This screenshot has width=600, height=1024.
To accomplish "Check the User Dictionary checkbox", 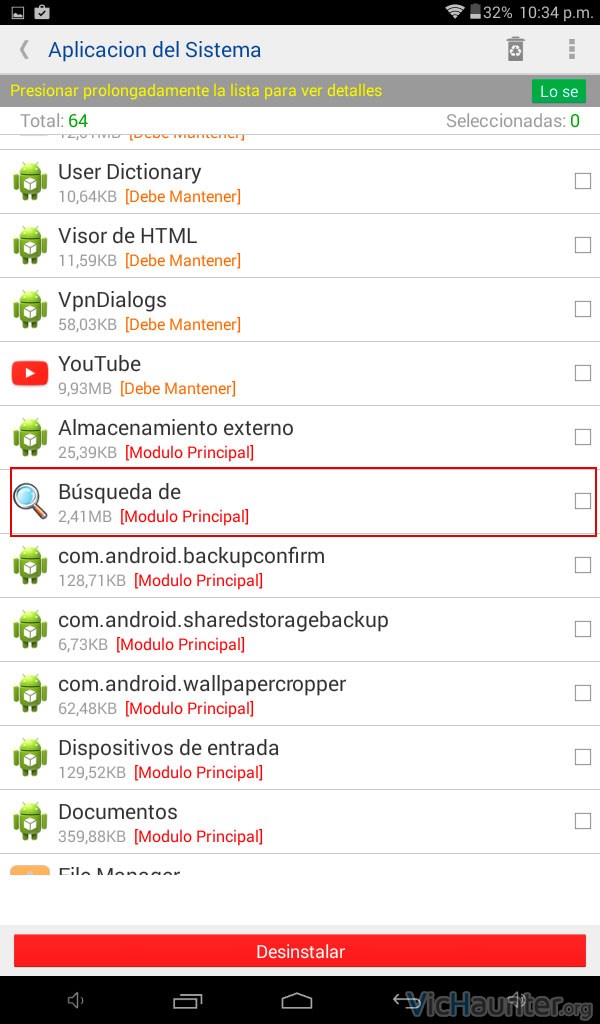I will click(582, 181).
